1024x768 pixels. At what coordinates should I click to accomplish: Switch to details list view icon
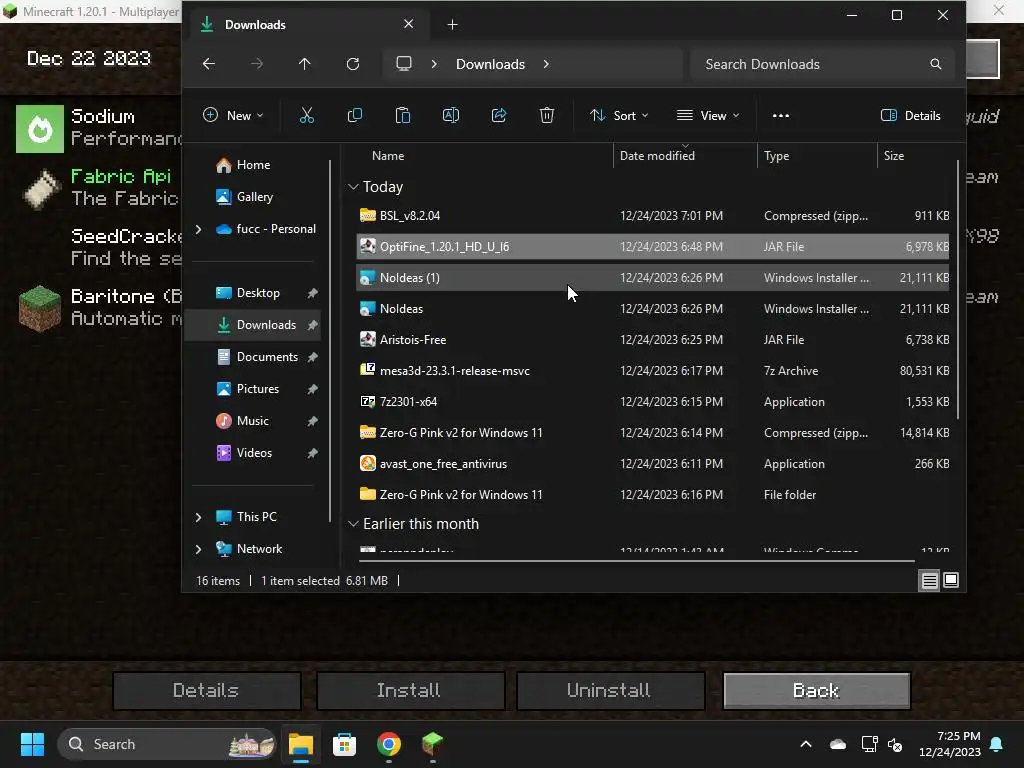coord(929,580)
